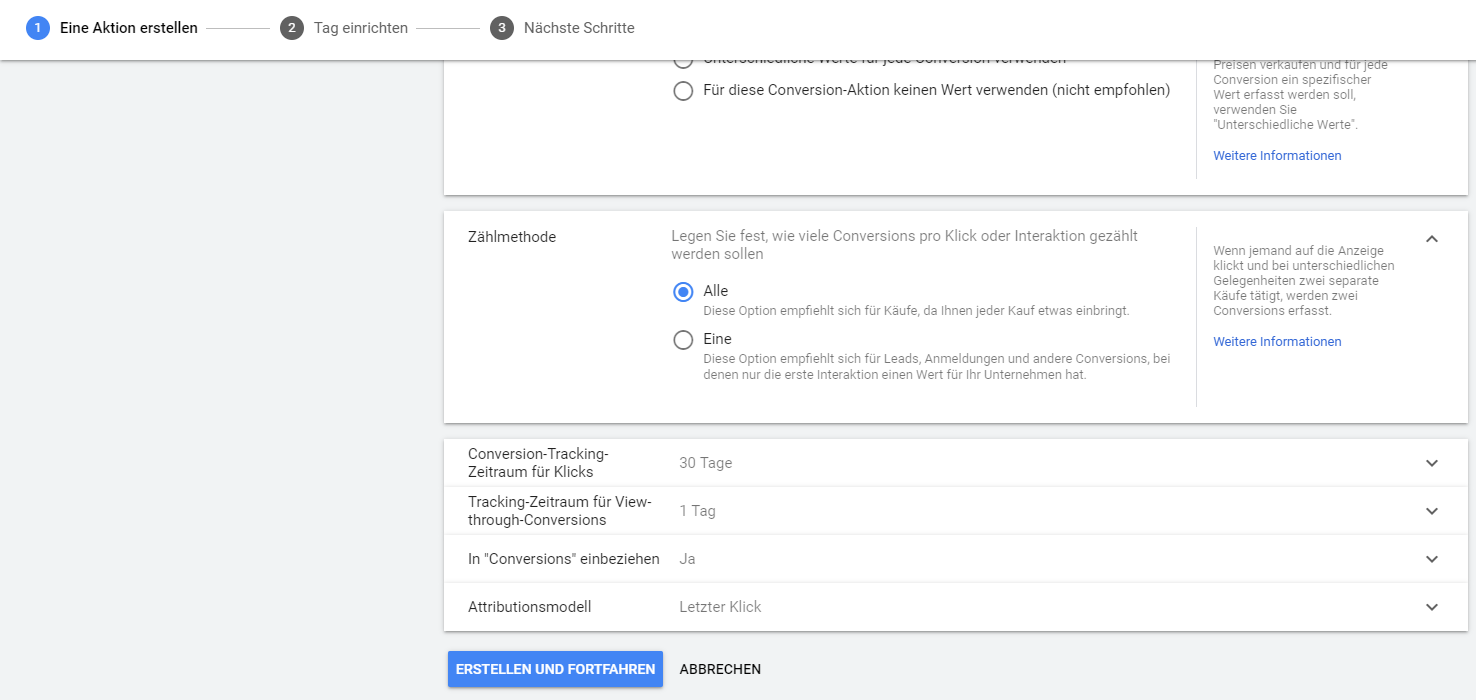The image size is (1476, 700).
Task: Click the '30 Tage' value
Action: (x=705, y=463)
